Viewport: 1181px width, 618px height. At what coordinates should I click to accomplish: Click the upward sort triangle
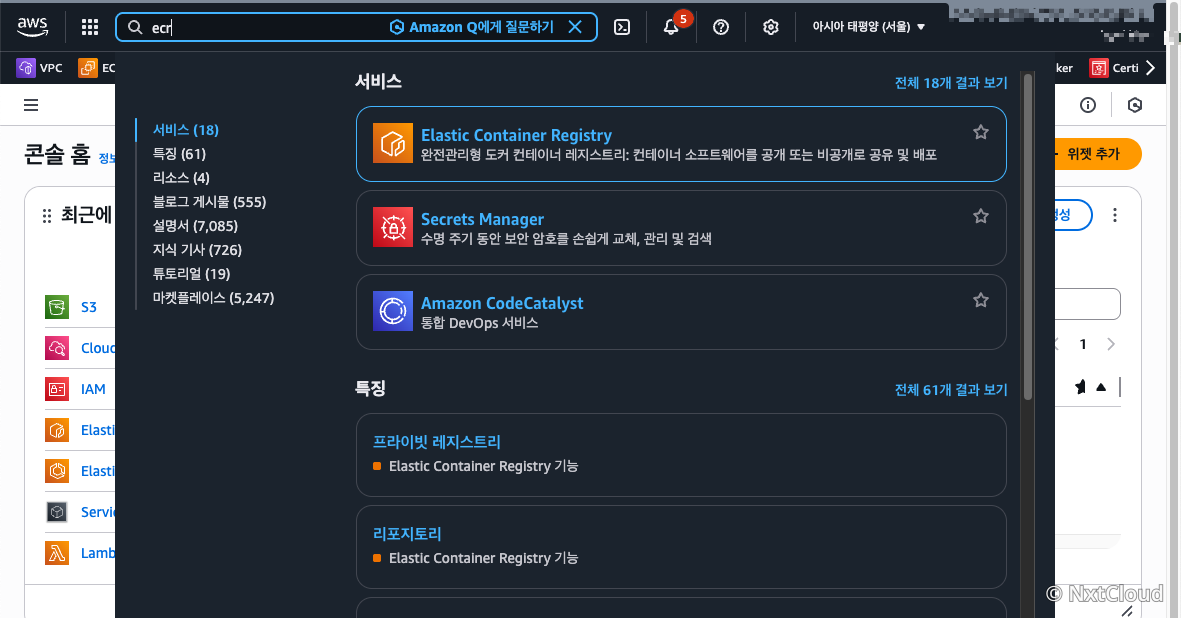click(x=1101, y=387)
